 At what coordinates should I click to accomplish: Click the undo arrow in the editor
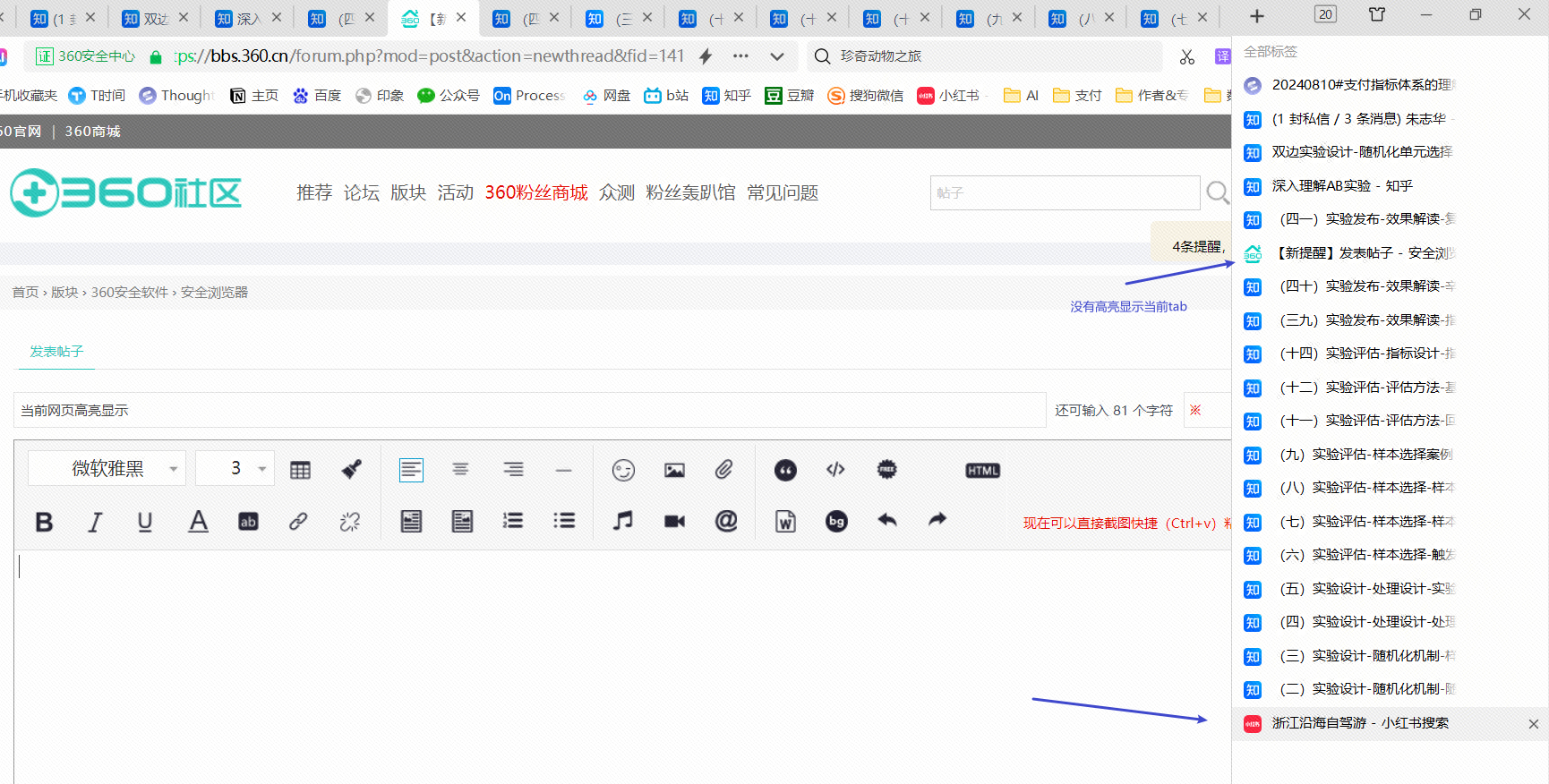(887, 520)
